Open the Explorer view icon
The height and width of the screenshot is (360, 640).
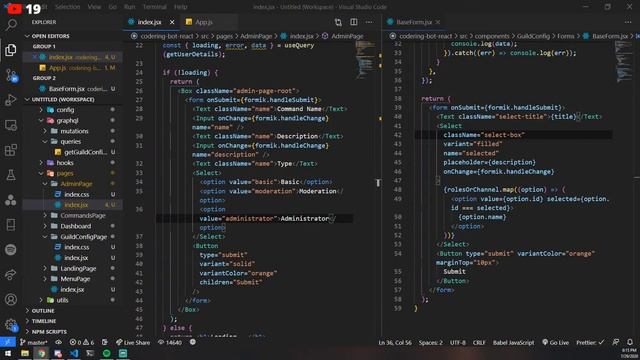click(11, 50)
